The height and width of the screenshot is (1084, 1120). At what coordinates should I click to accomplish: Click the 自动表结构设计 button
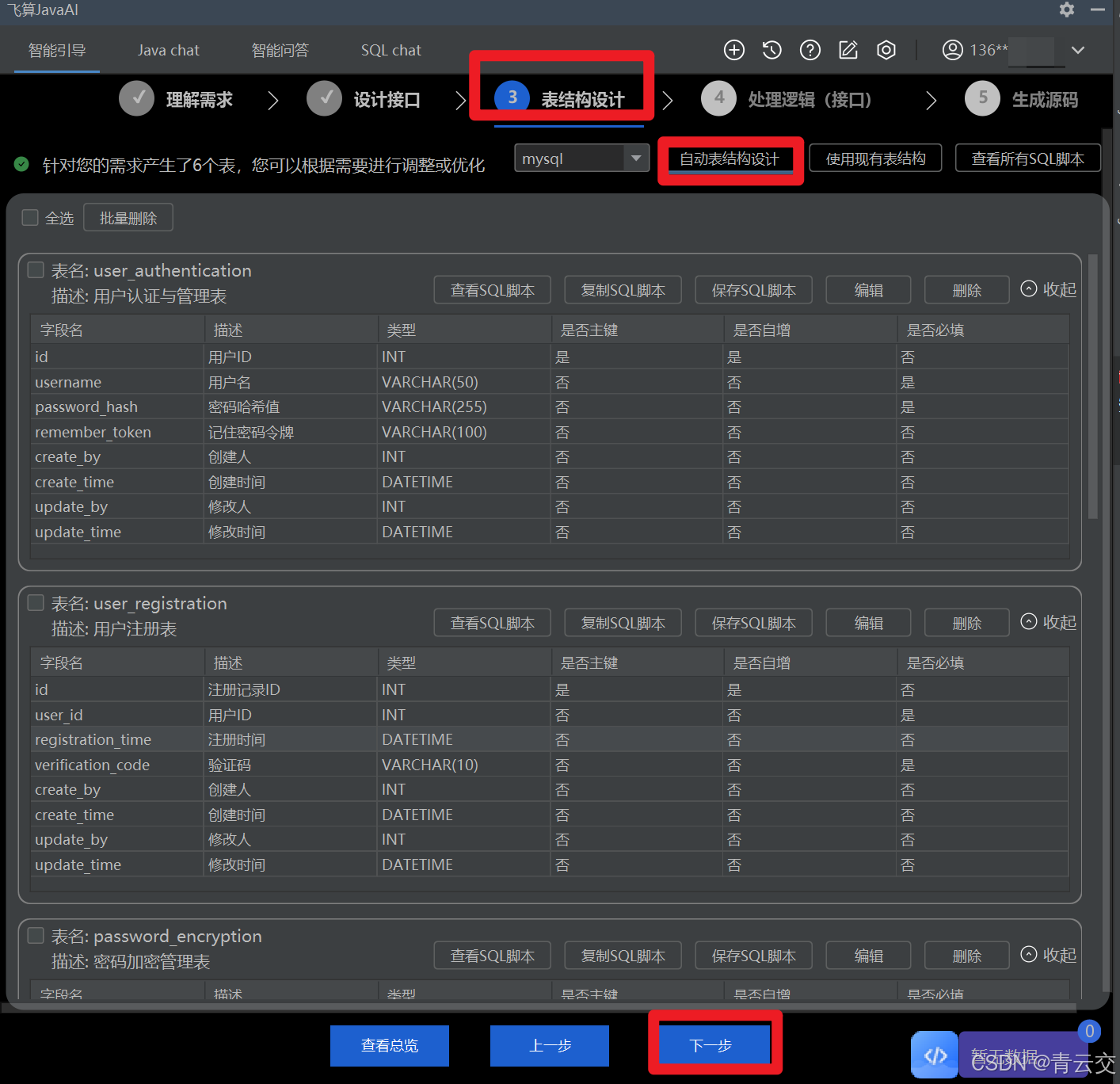730,158
